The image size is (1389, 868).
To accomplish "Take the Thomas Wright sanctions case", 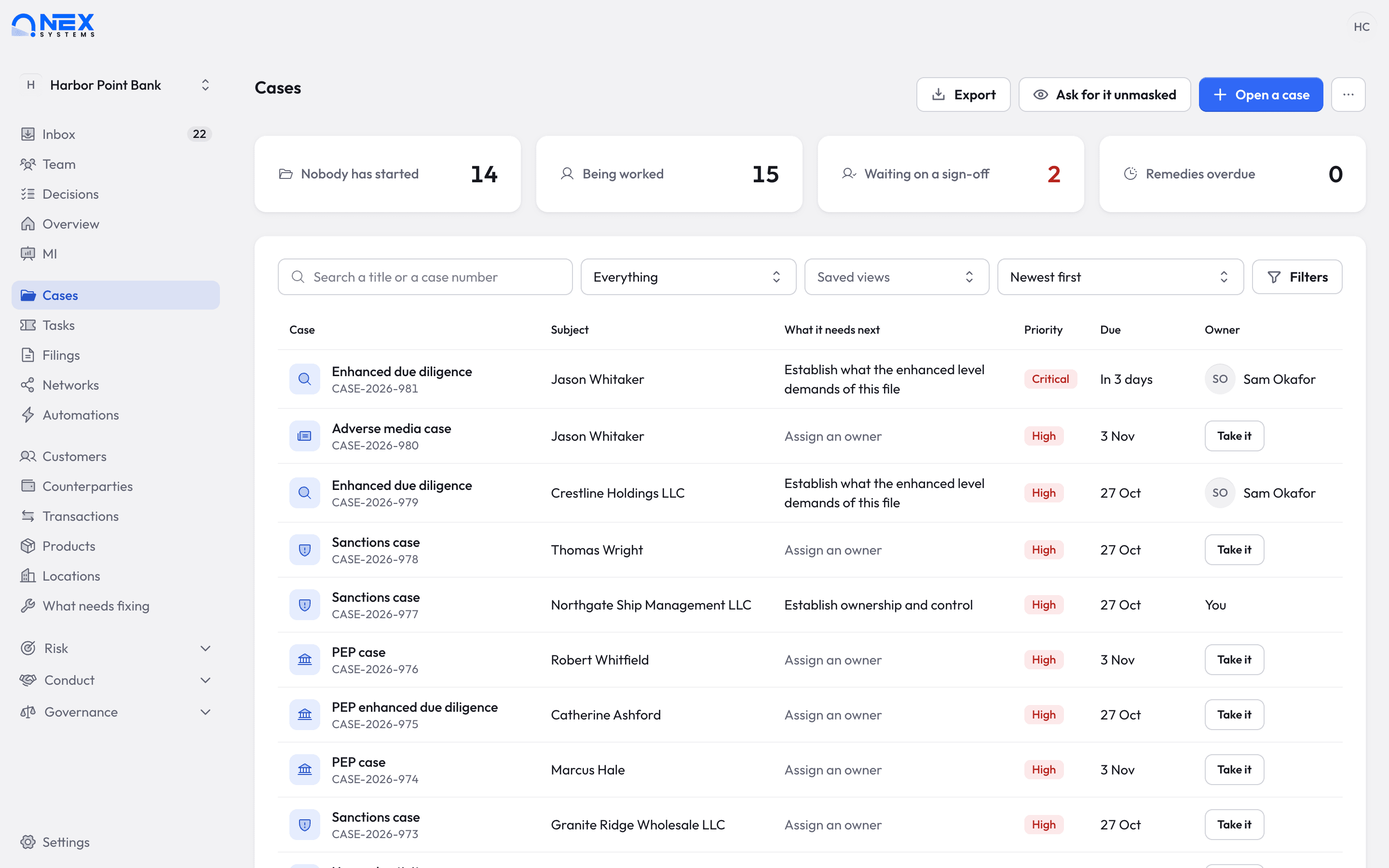I will coord(1234,549).
